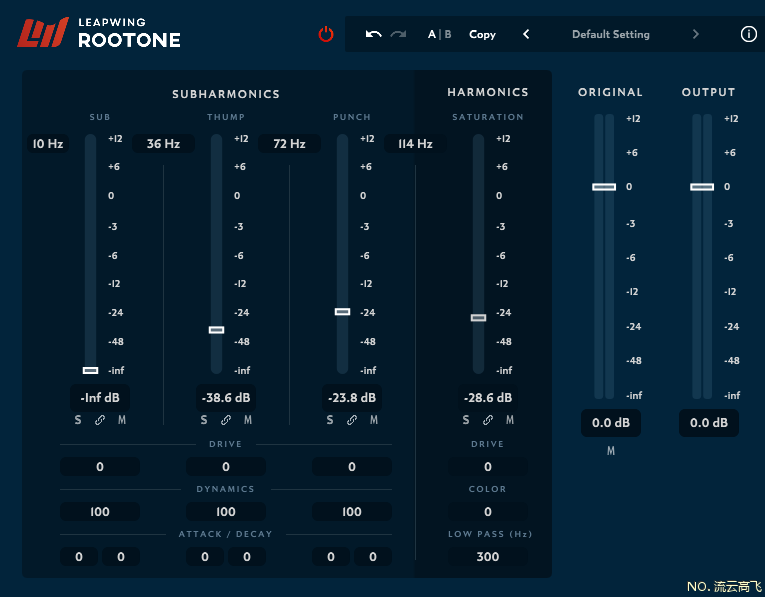The image size is (765, 597).
Task: Click the Leapwing Rootone logo
Action: 99,33
